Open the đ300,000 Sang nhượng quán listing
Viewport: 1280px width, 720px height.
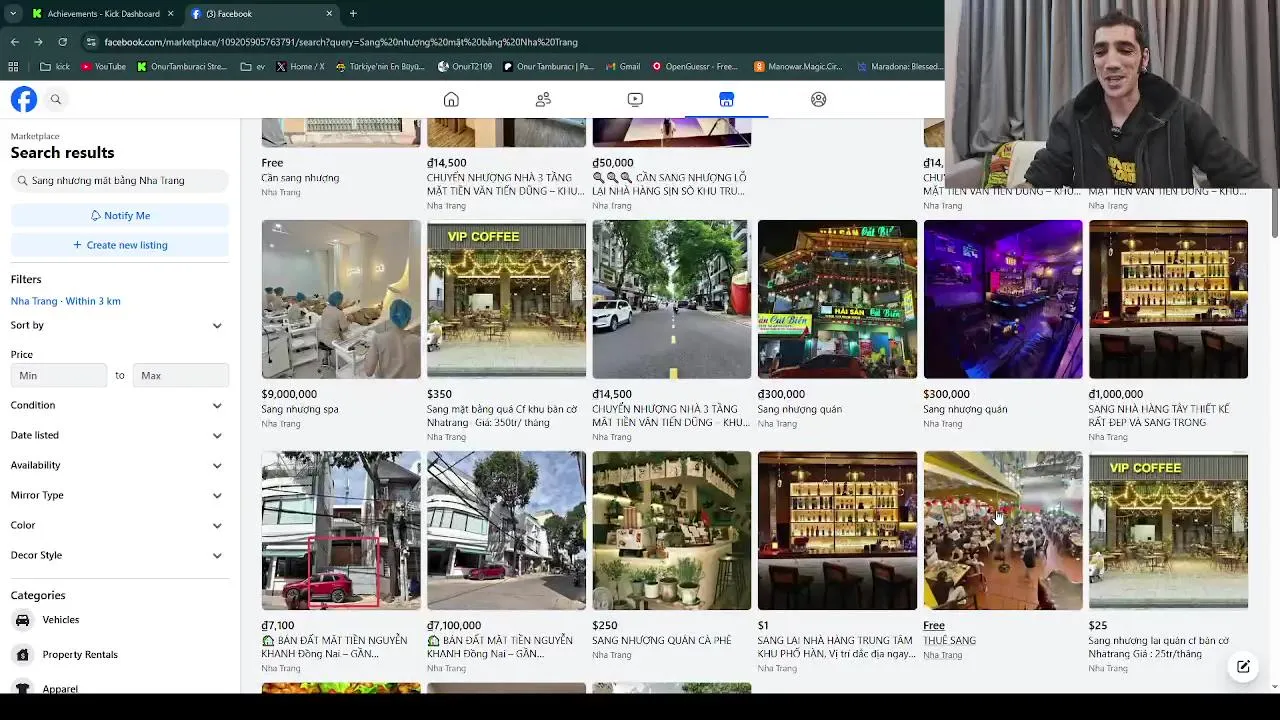pyautogui.click(x=837, y=299)
